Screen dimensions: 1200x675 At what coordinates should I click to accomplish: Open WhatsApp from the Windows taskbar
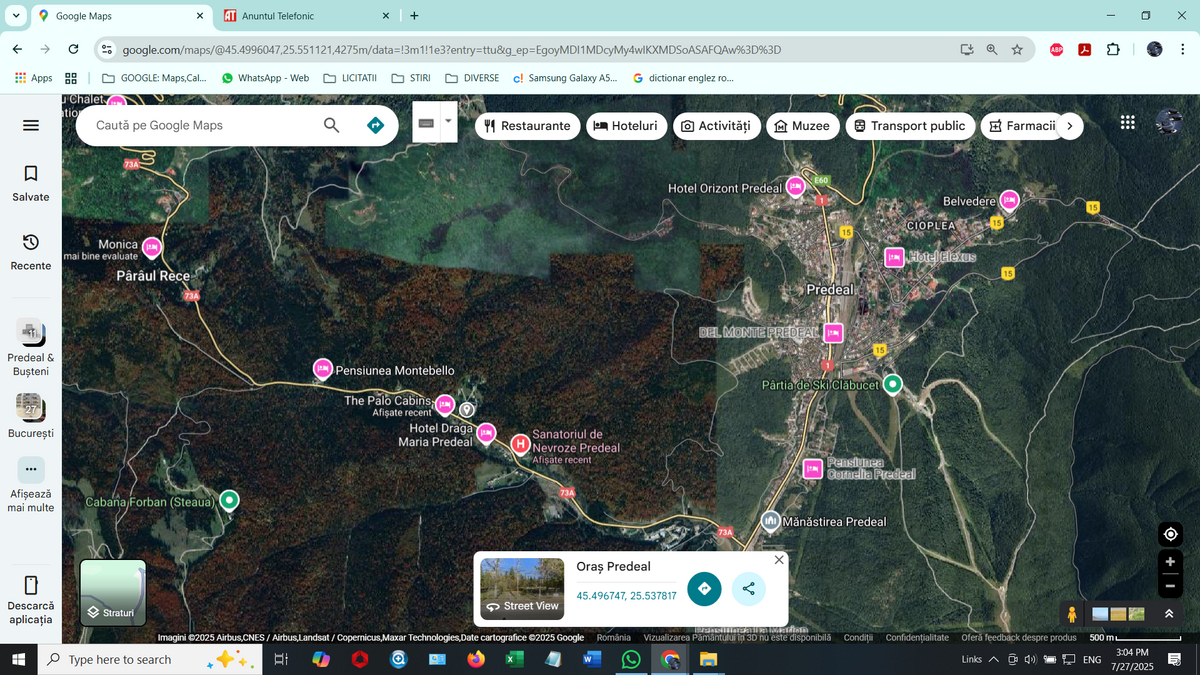631,659
